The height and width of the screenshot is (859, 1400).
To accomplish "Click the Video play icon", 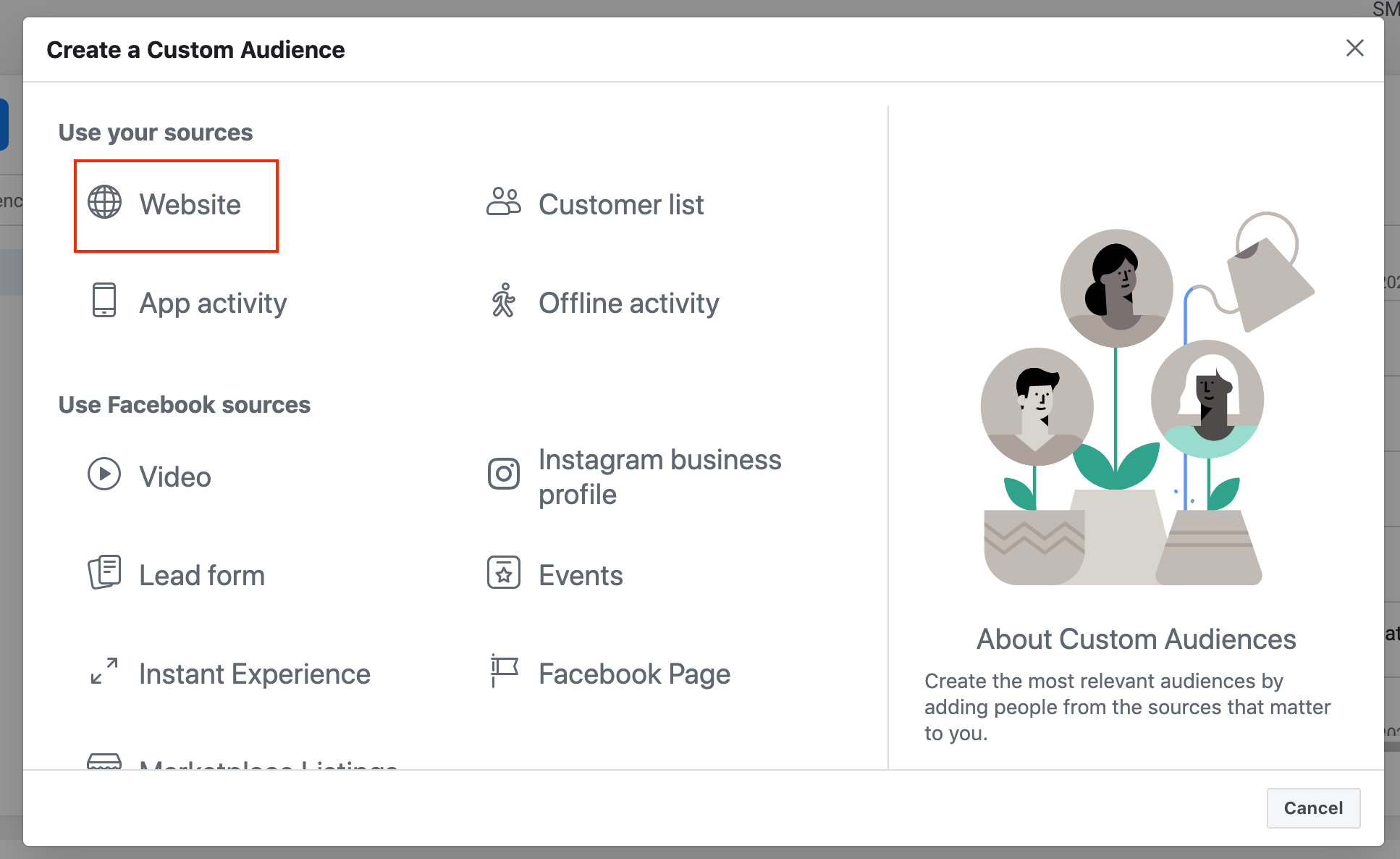I will pyautogui.click(x=104, y=474).
